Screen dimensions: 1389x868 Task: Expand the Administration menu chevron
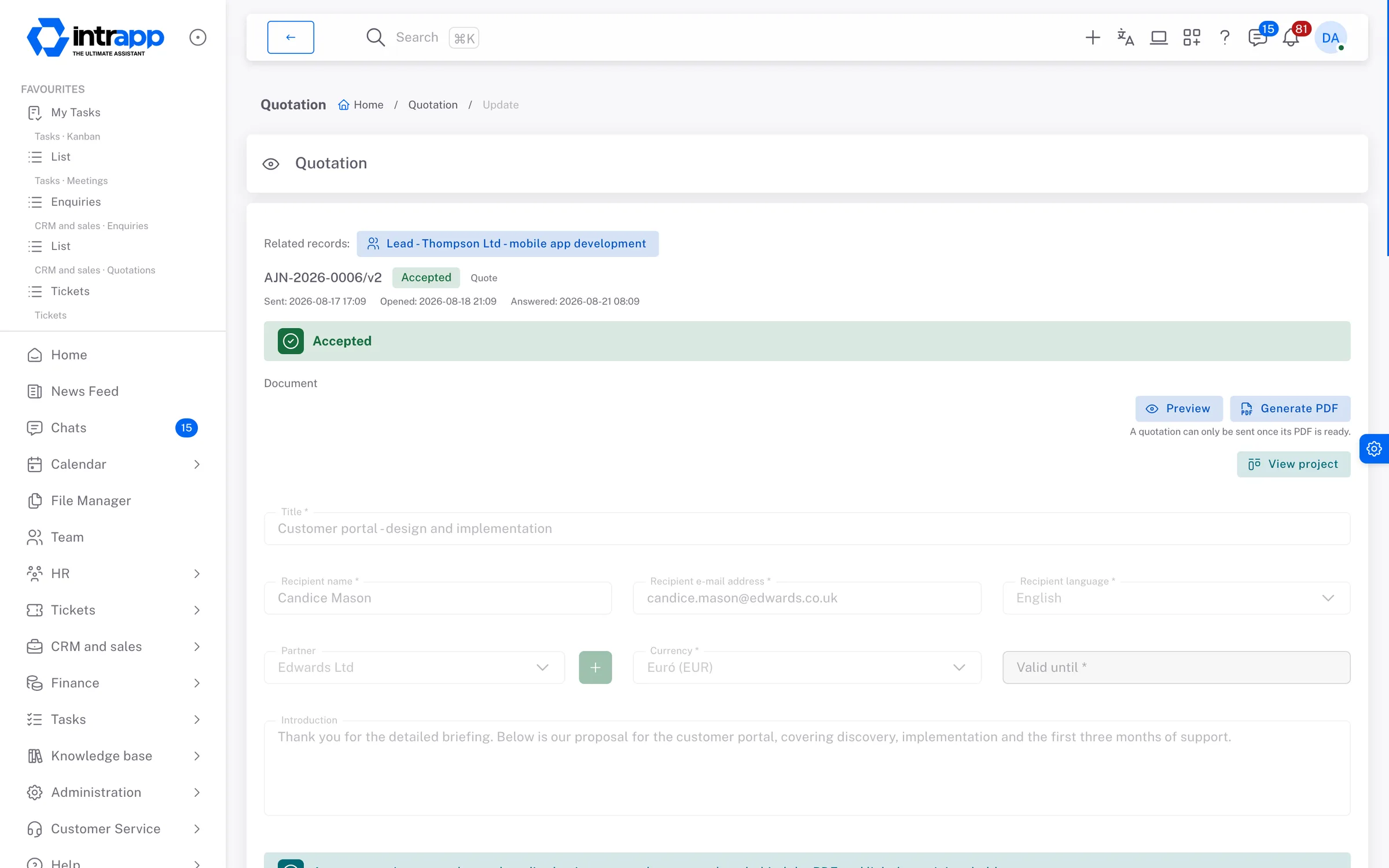coord(197,792)
